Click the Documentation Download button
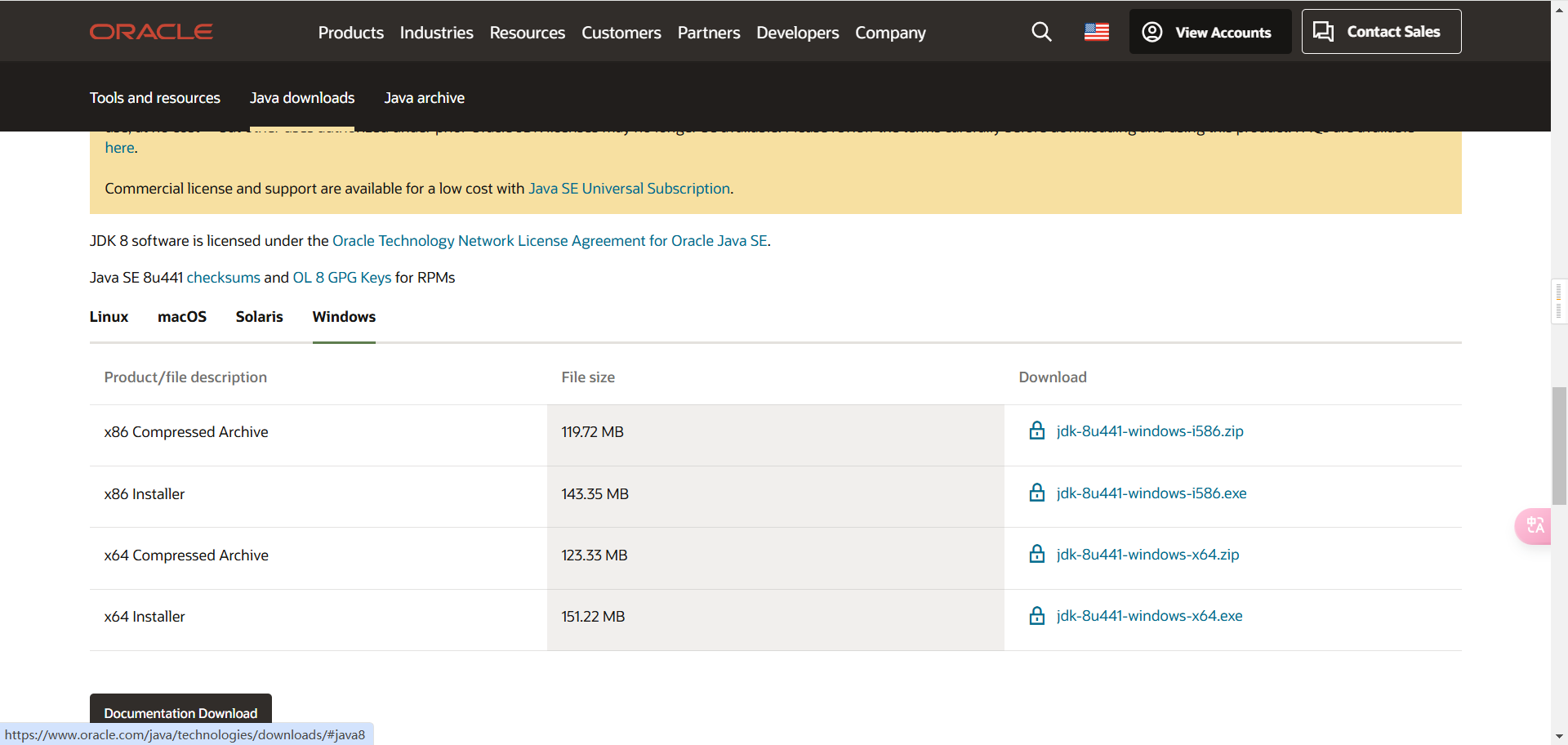1568x745 pixels. pyautogui.click(x=180, y=712)
